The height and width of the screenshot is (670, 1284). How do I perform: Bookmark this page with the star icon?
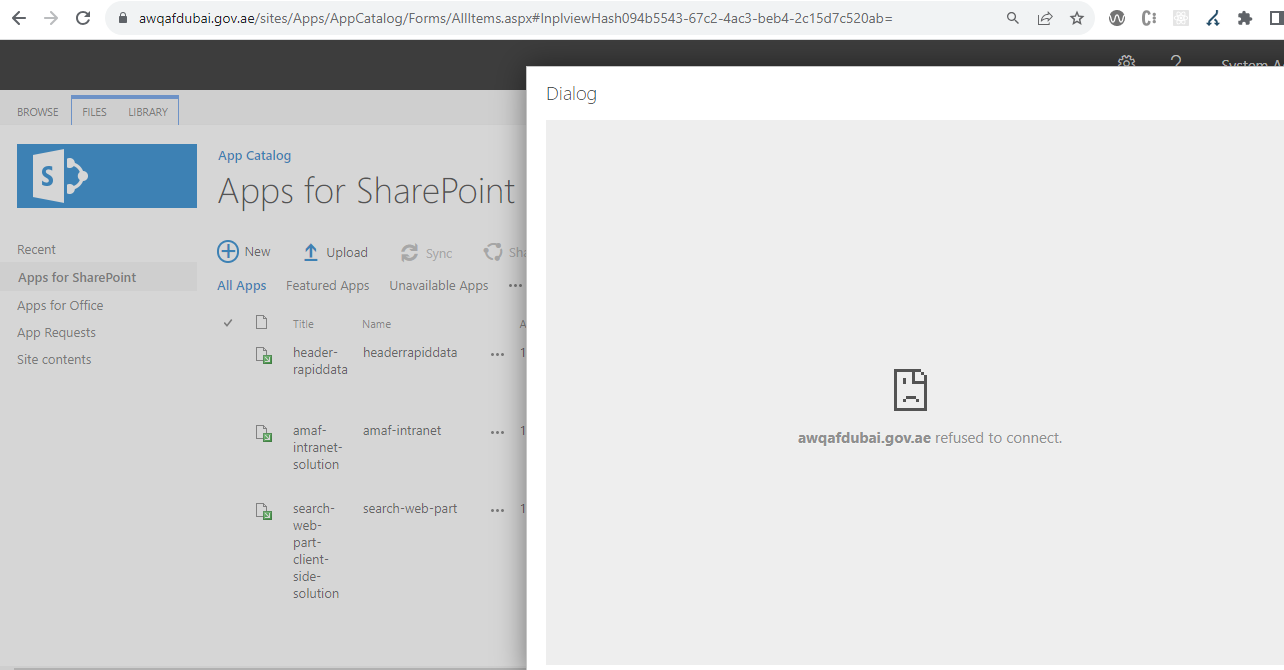[x=1076, y=18]
